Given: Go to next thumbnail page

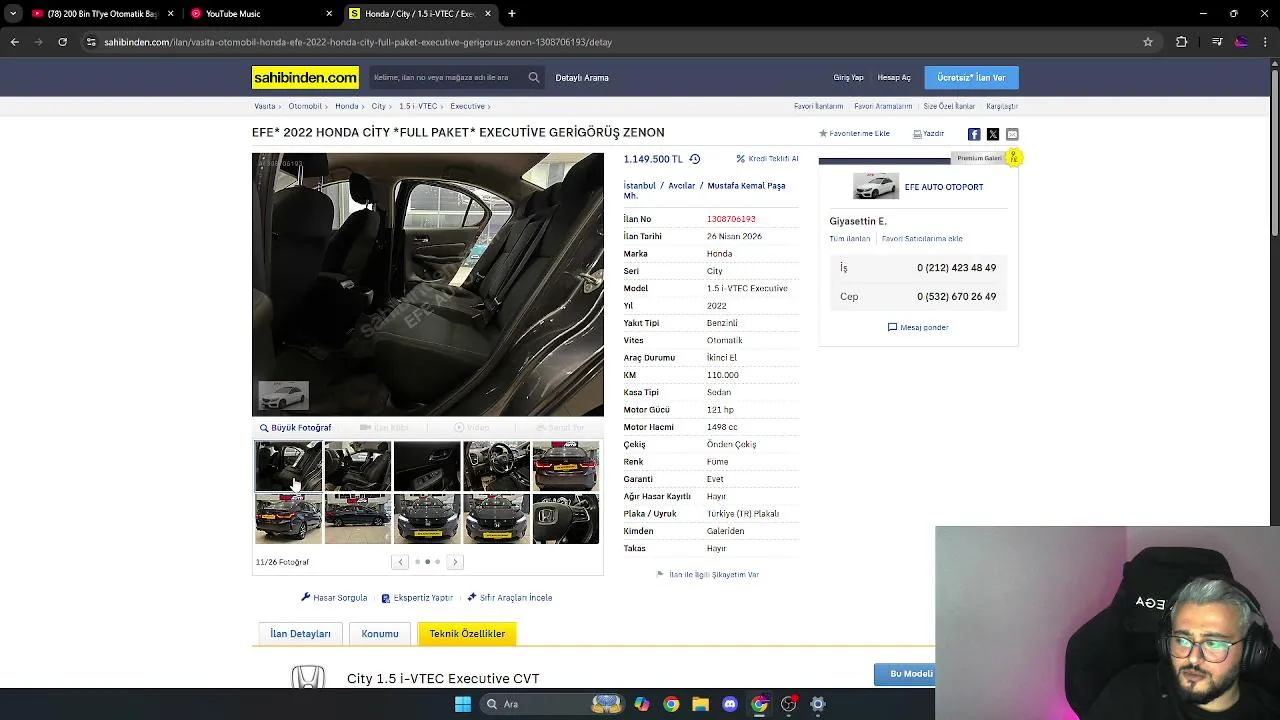Looking at the screenshot, I should [455, 562].
